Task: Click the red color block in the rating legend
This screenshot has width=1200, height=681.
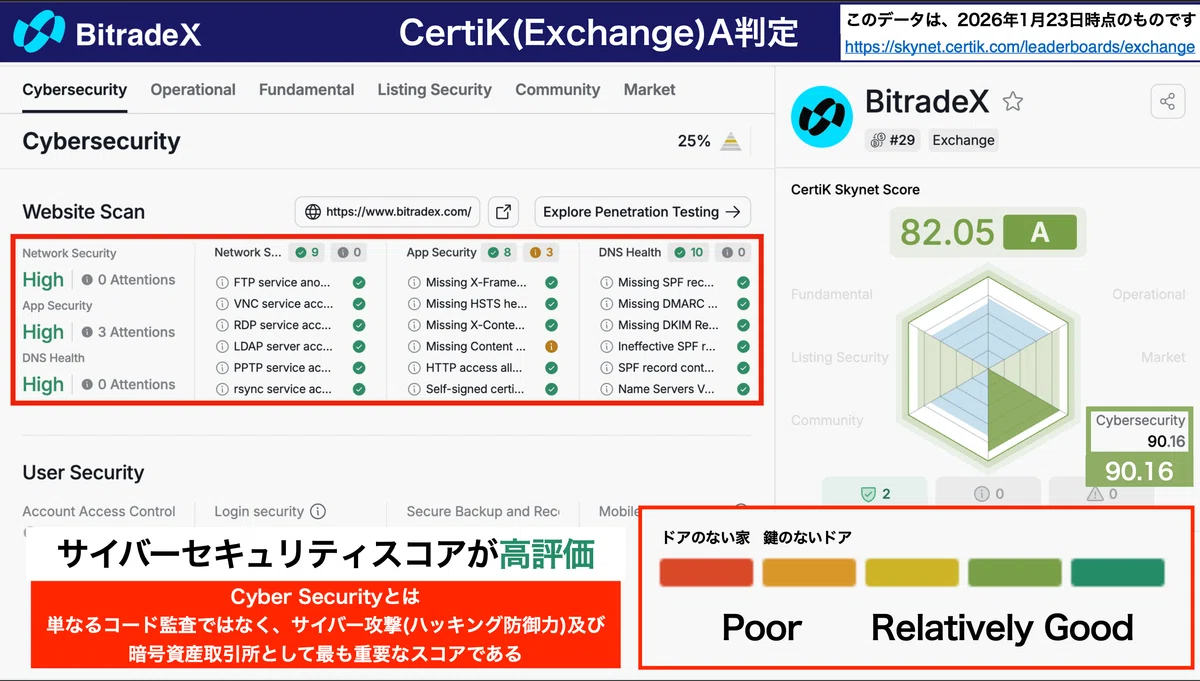Action: (706, 572)
